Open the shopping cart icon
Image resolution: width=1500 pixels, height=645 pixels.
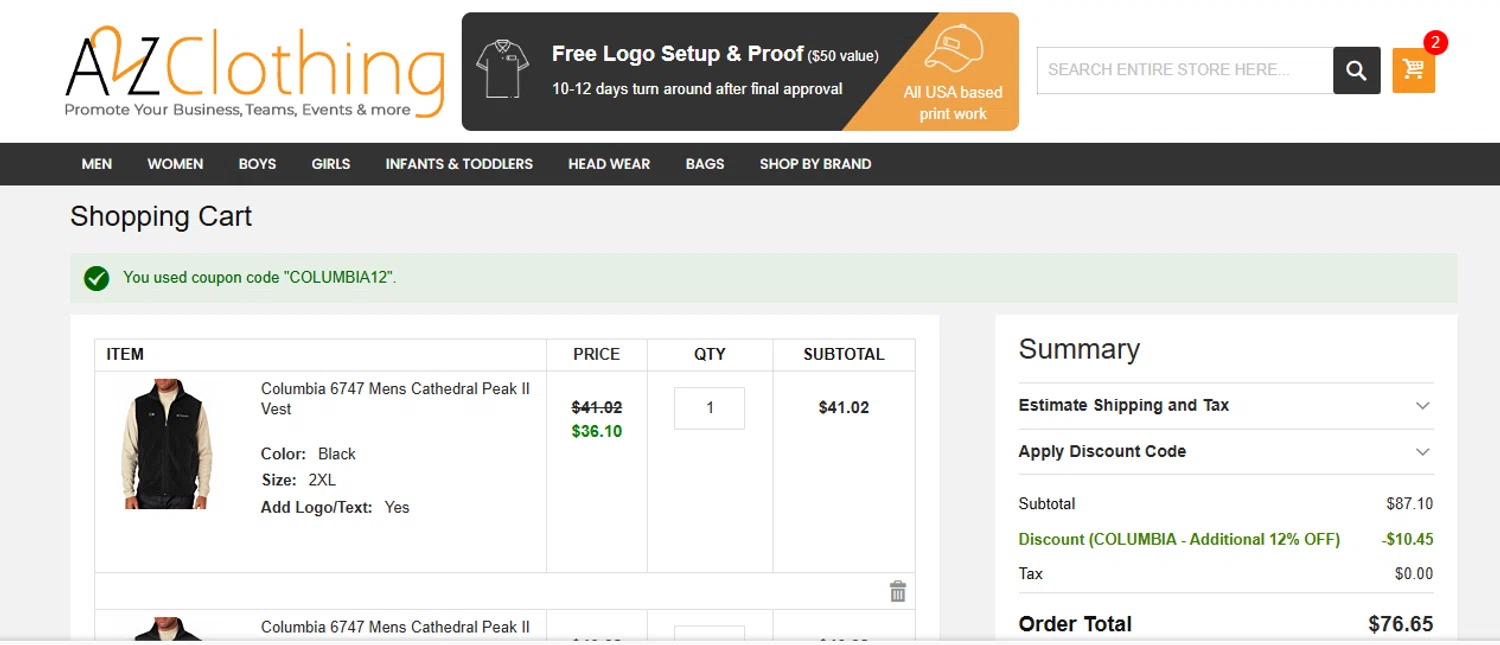tap(1413, 70)
